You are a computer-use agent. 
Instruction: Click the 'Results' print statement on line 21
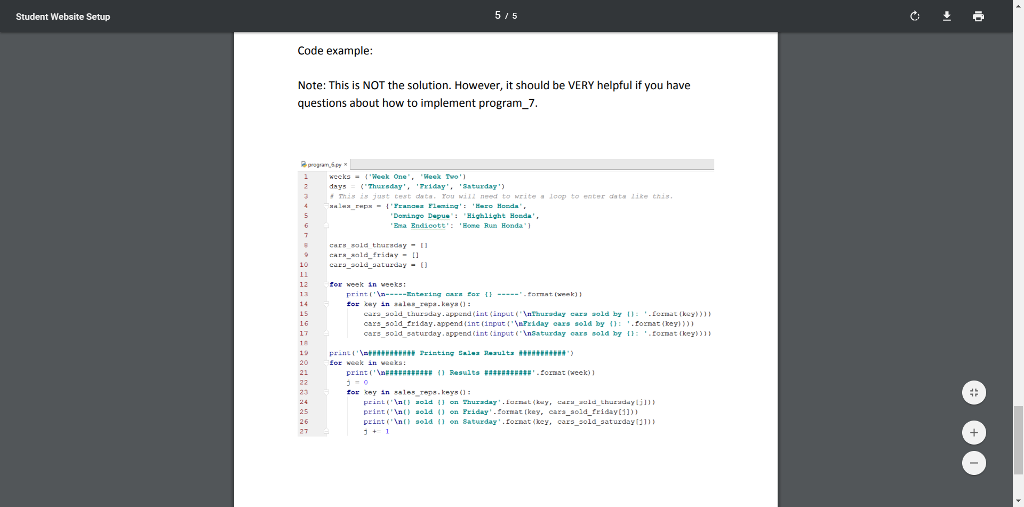pos(471,372)
